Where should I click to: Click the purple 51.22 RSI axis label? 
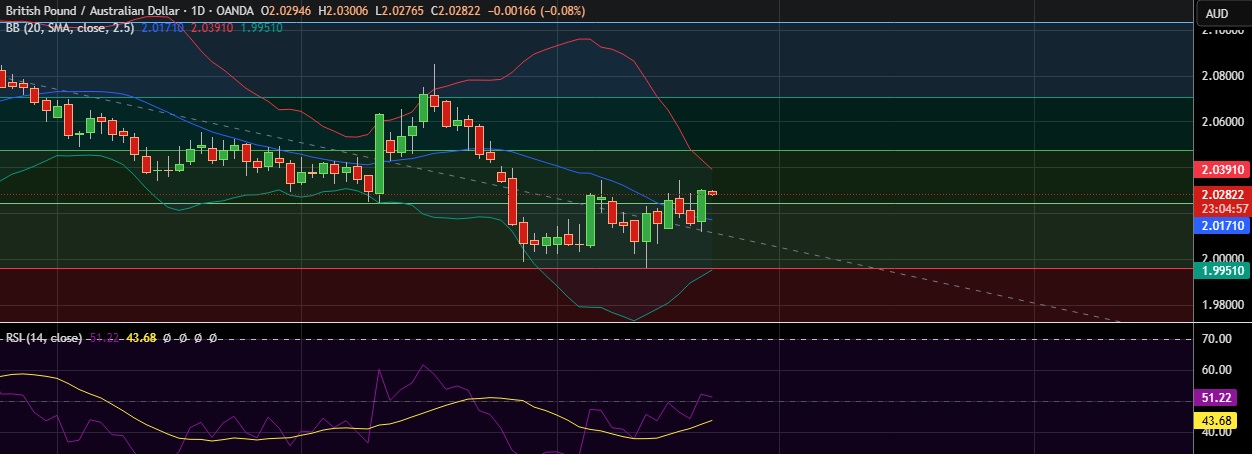[x=1222, y=397]
